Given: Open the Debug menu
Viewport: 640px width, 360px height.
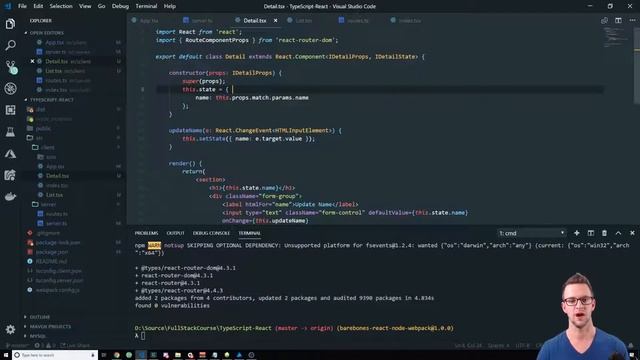Looking at the screenshot, I should 120,6.
